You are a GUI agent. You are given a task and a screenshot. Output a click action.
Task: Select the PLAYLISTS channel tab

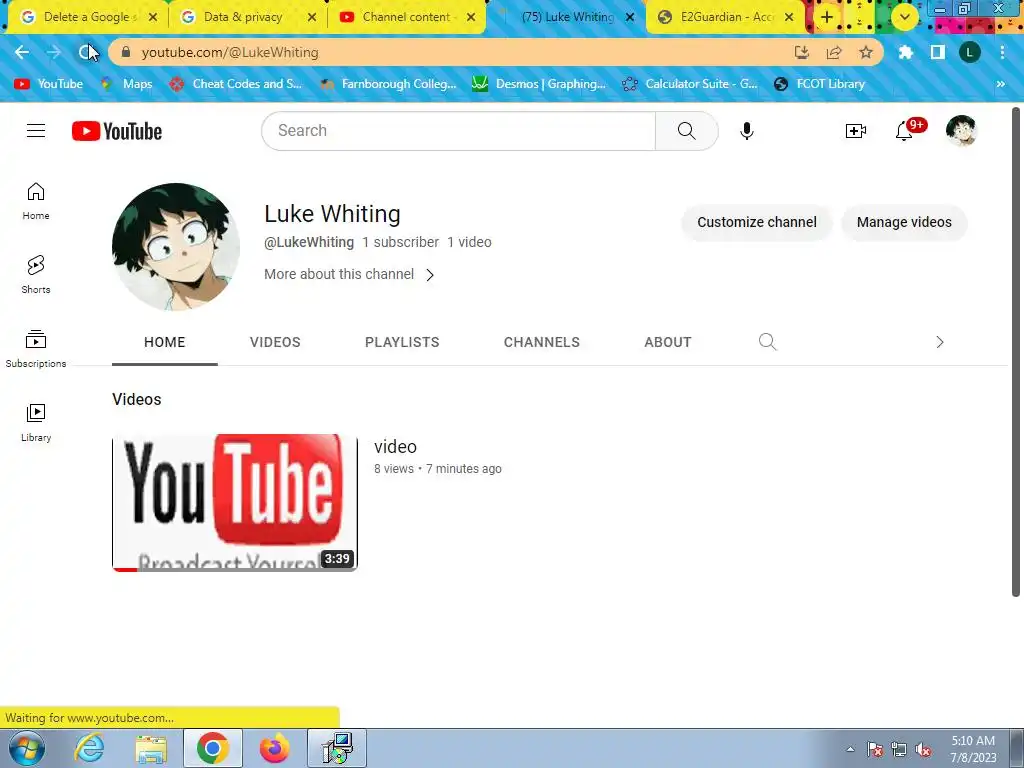pos(402,342)
